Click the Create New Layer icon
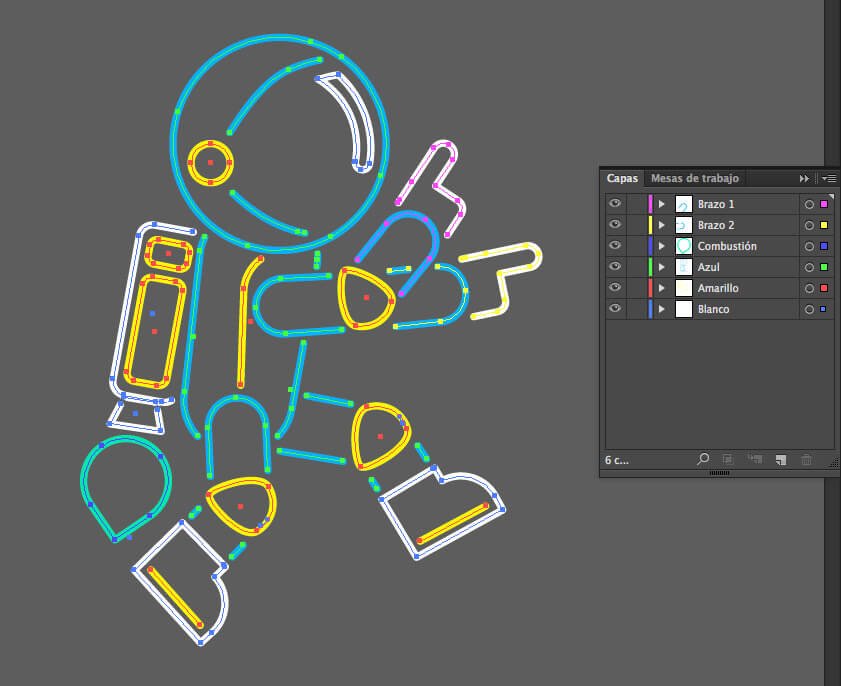The width and height of the screenshot is (841, 686). tap(781, 459)
